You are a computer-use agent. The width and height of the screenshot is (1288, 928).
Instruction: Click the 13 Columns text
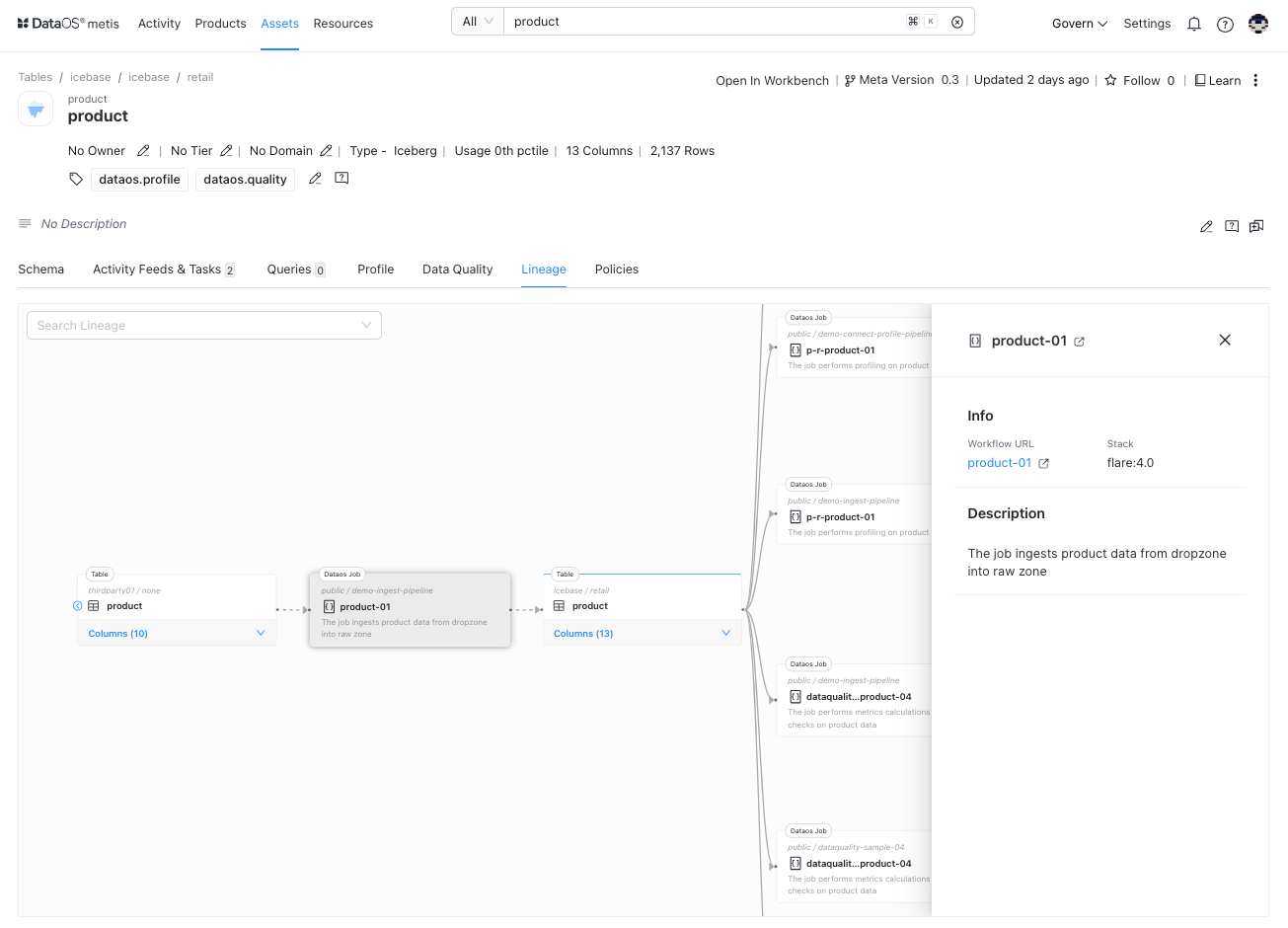[x=599, y=151]
